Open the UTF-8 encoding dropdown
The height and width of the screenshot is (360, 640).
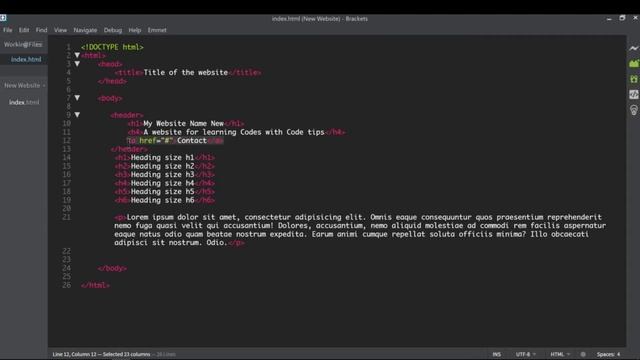pos(526,354)
